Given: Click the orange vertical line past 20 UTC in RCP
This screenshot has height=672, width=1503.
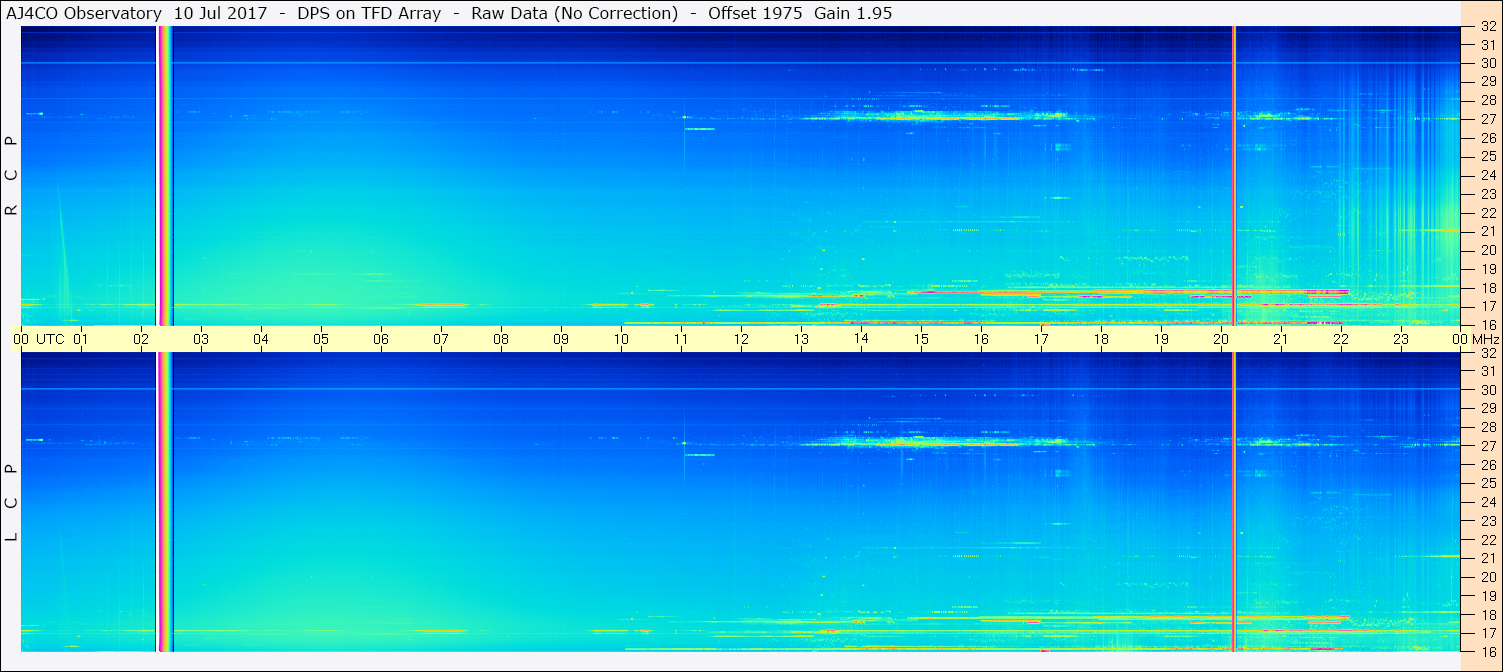Looking at the screenshot, I should click(1234, 176).
